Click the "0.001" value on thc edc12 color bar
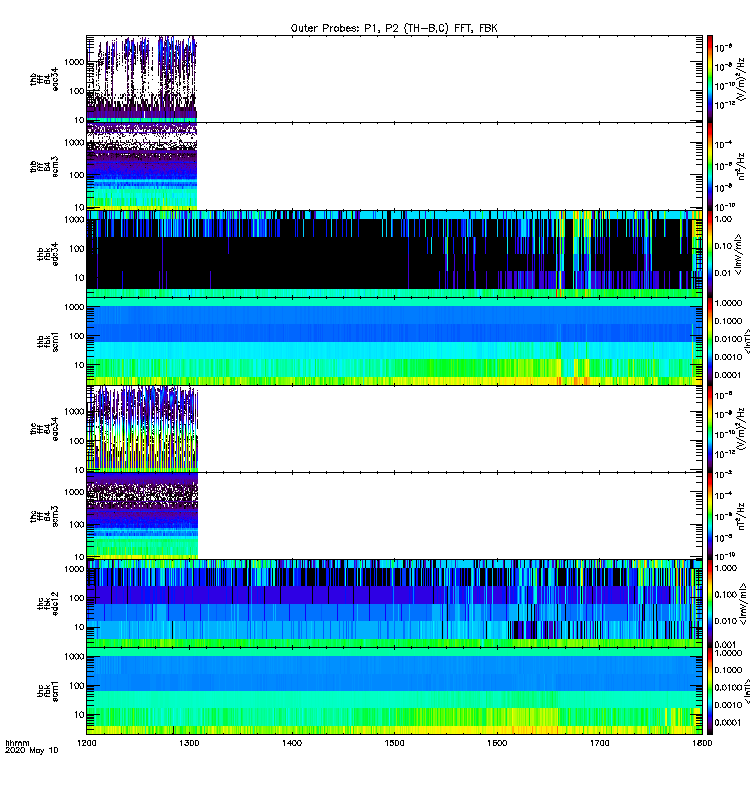The width and height of the screenshot is (750, 800). pos(725,645)
